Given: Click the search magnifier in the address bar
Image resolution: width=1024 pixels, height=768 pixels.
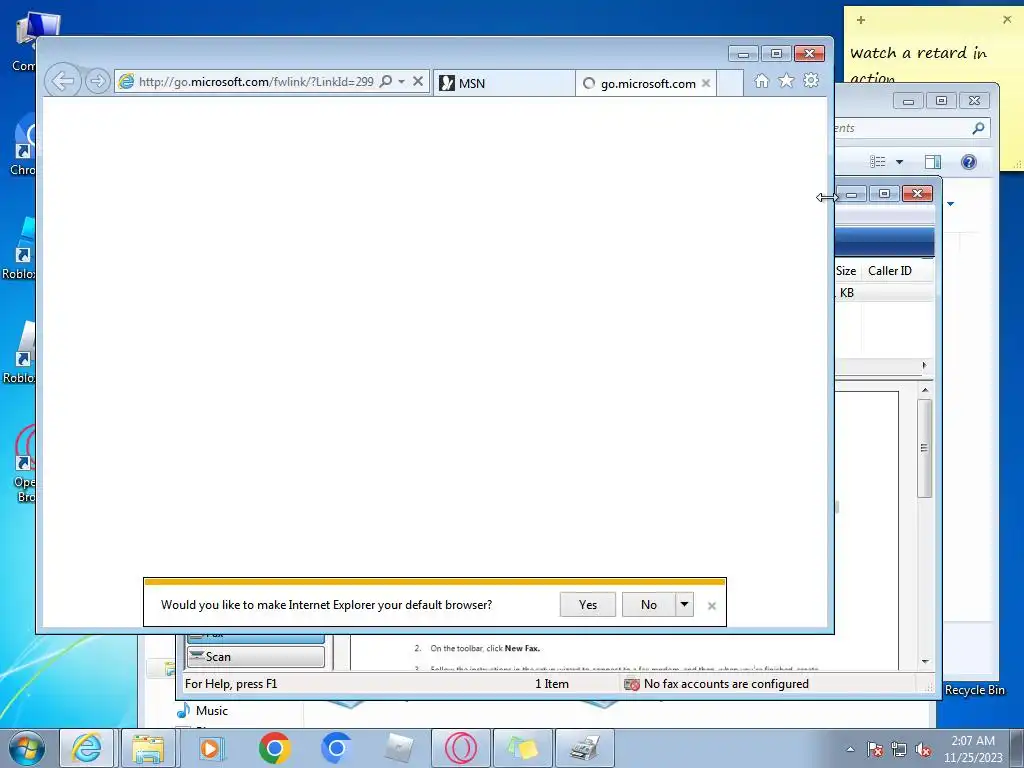Looking at the screenshot, I should pyautogui.click(x=386, y=82).
